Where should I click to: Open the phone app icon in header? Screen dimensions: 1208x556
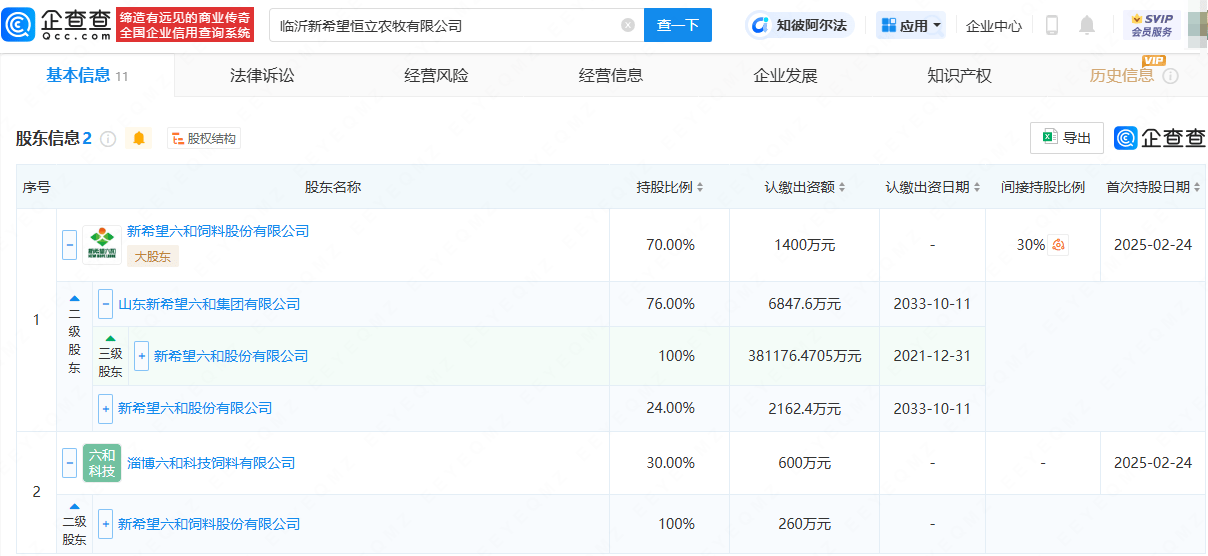click(1052, 25)
